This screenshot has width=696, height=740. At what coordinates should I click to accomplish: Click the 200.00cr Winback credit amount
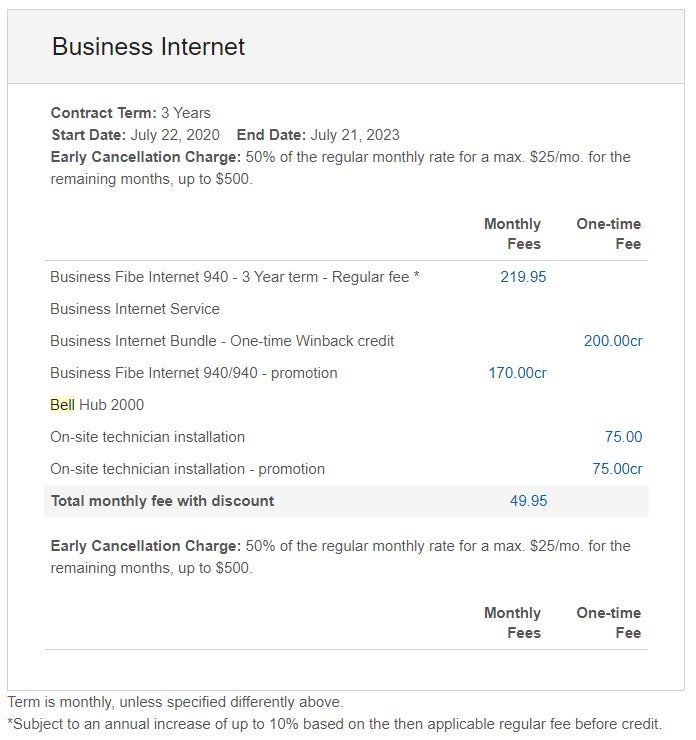[x=613, y=341]
